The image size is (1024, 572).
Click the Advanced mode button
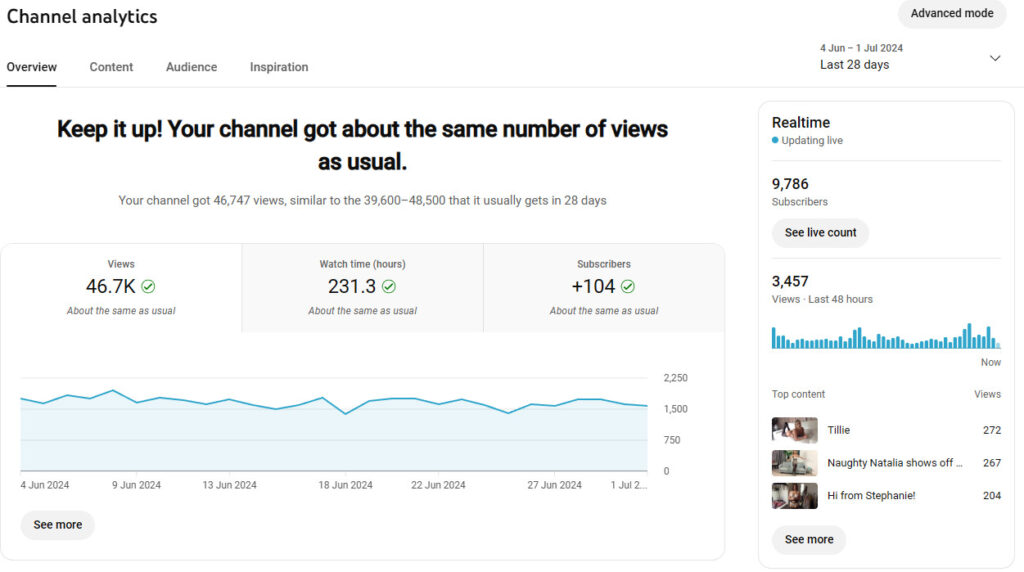951,14
